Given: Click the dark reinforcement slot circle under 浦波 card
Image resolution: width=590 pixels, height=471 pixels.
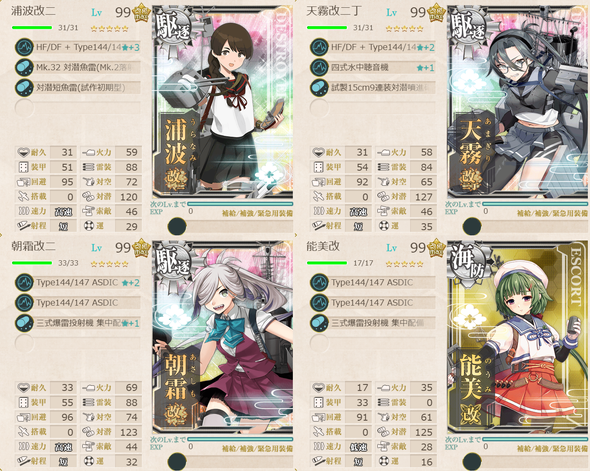Looking at the screenshot, I should (177, 226).
